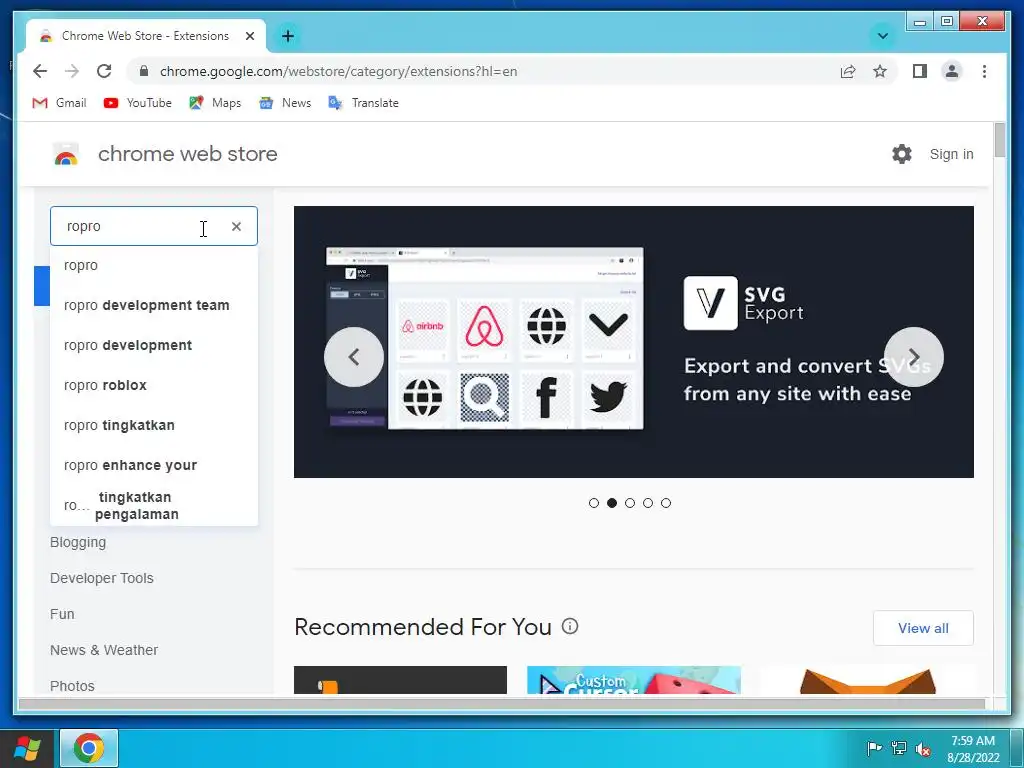
Task: Select fourth carousel dot
Action: (x=648, y=503)
